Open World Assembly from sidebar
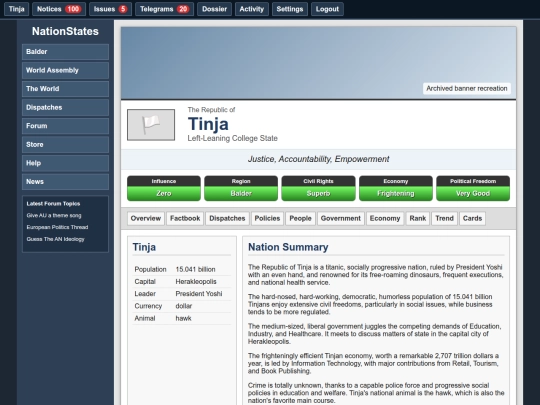Screen dimensions: 540x405 [x=65, y=70]
